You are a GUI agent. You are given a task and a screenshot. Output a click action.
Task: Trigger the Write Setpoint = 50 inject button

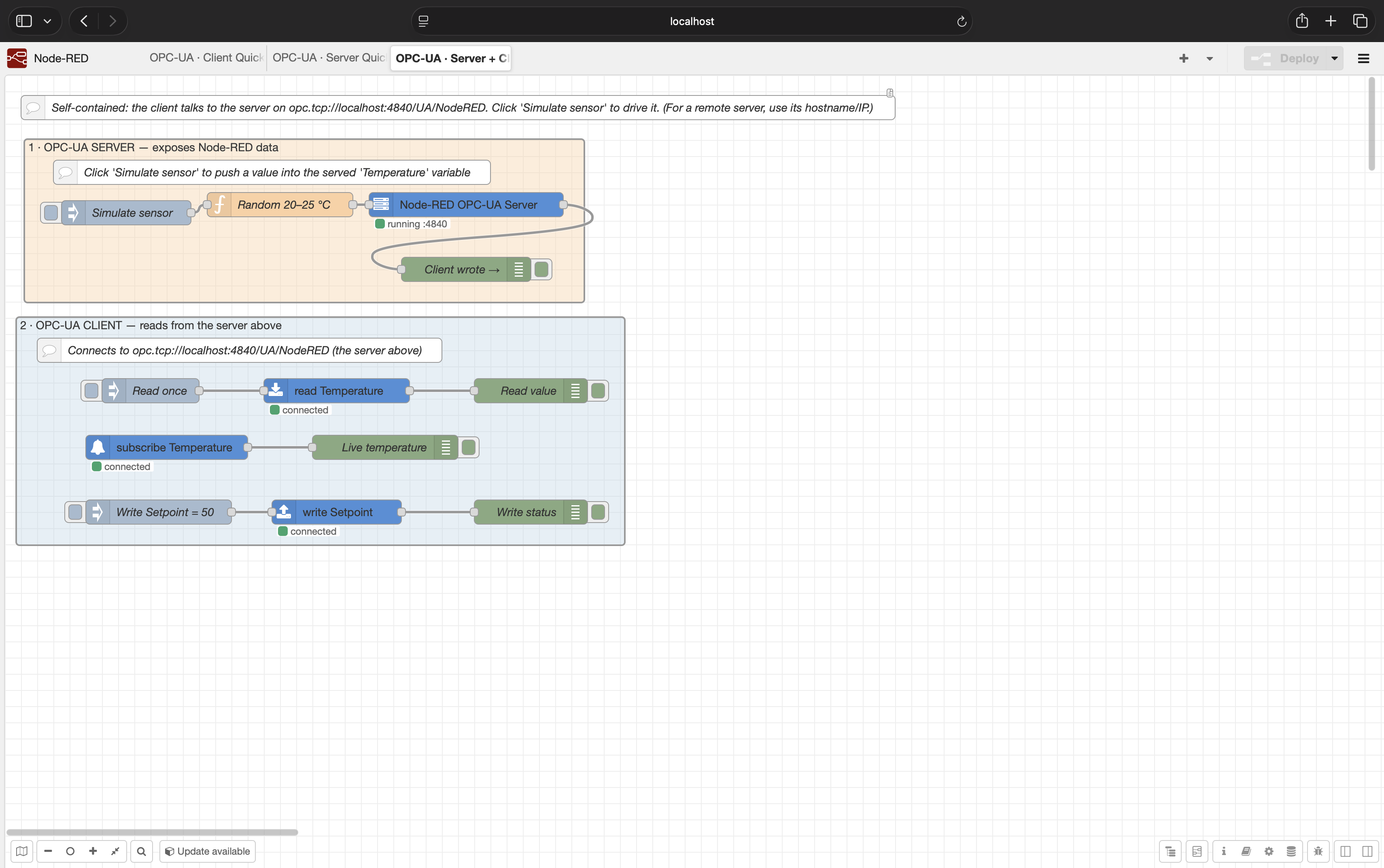pyautogui.click(x=74, y=512)
